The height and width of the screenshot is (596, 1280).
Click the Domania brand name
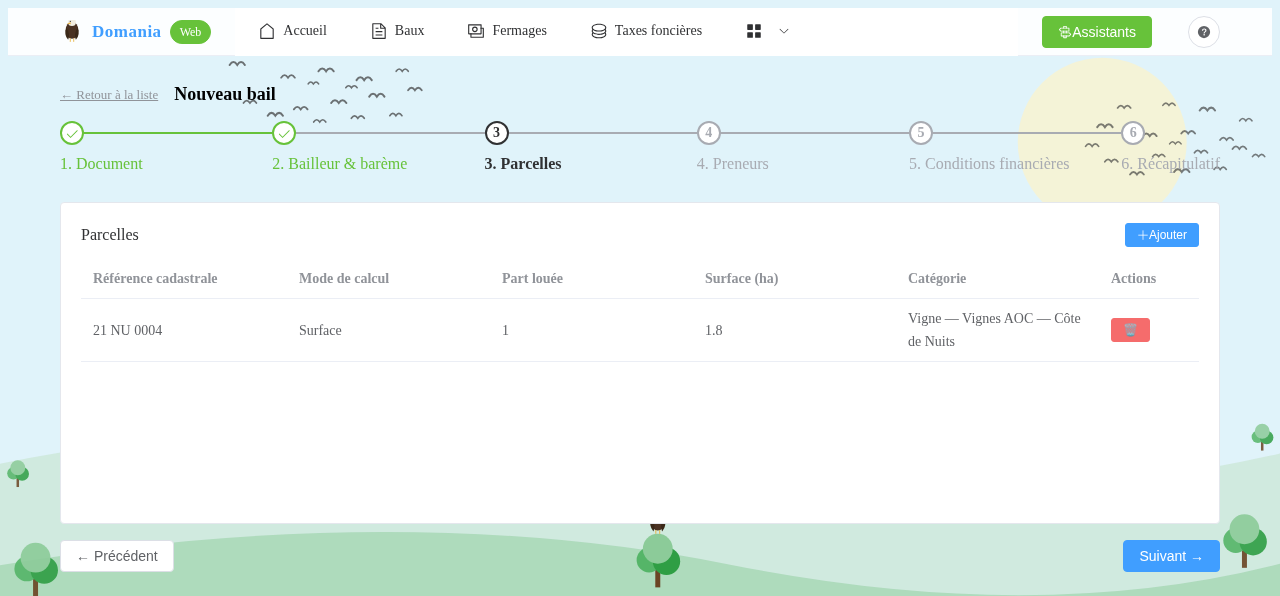click(x=126, y=32)
